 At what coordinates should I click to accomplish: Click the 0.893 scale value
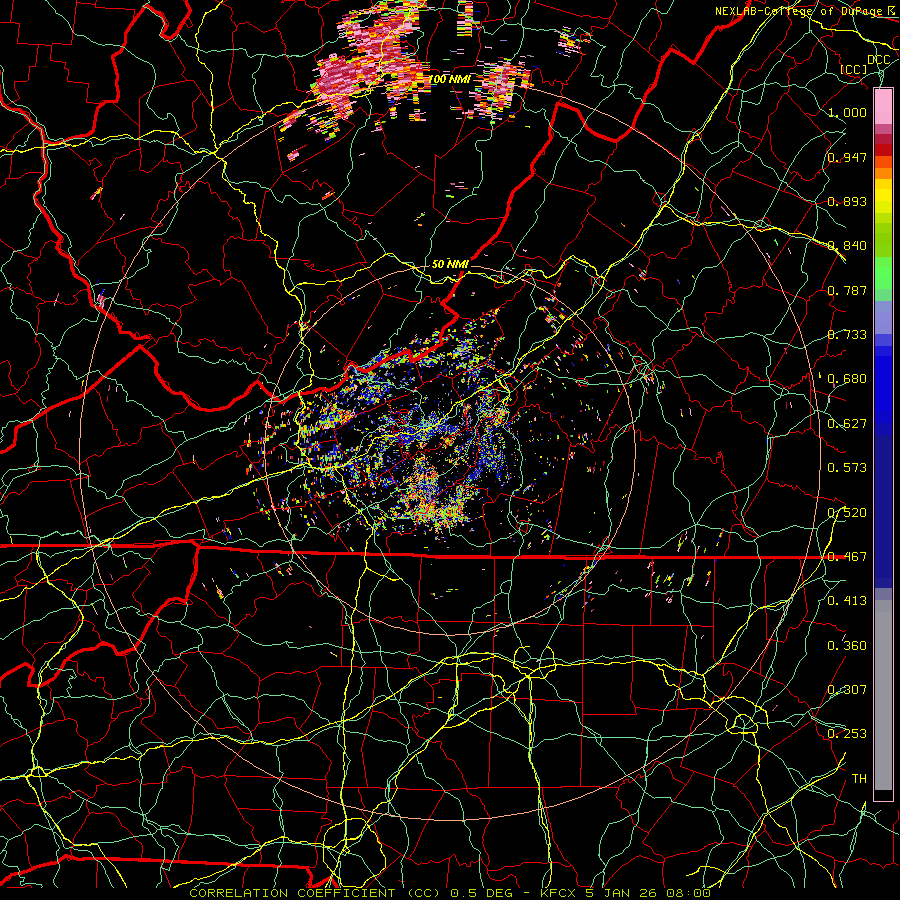[847, 201]
